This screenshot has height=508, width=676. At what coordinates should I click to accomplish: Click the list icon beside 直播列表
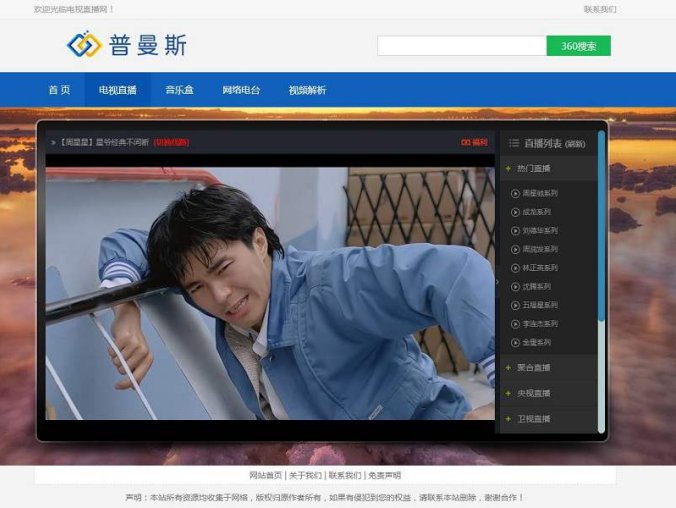[x=513, y=143]
